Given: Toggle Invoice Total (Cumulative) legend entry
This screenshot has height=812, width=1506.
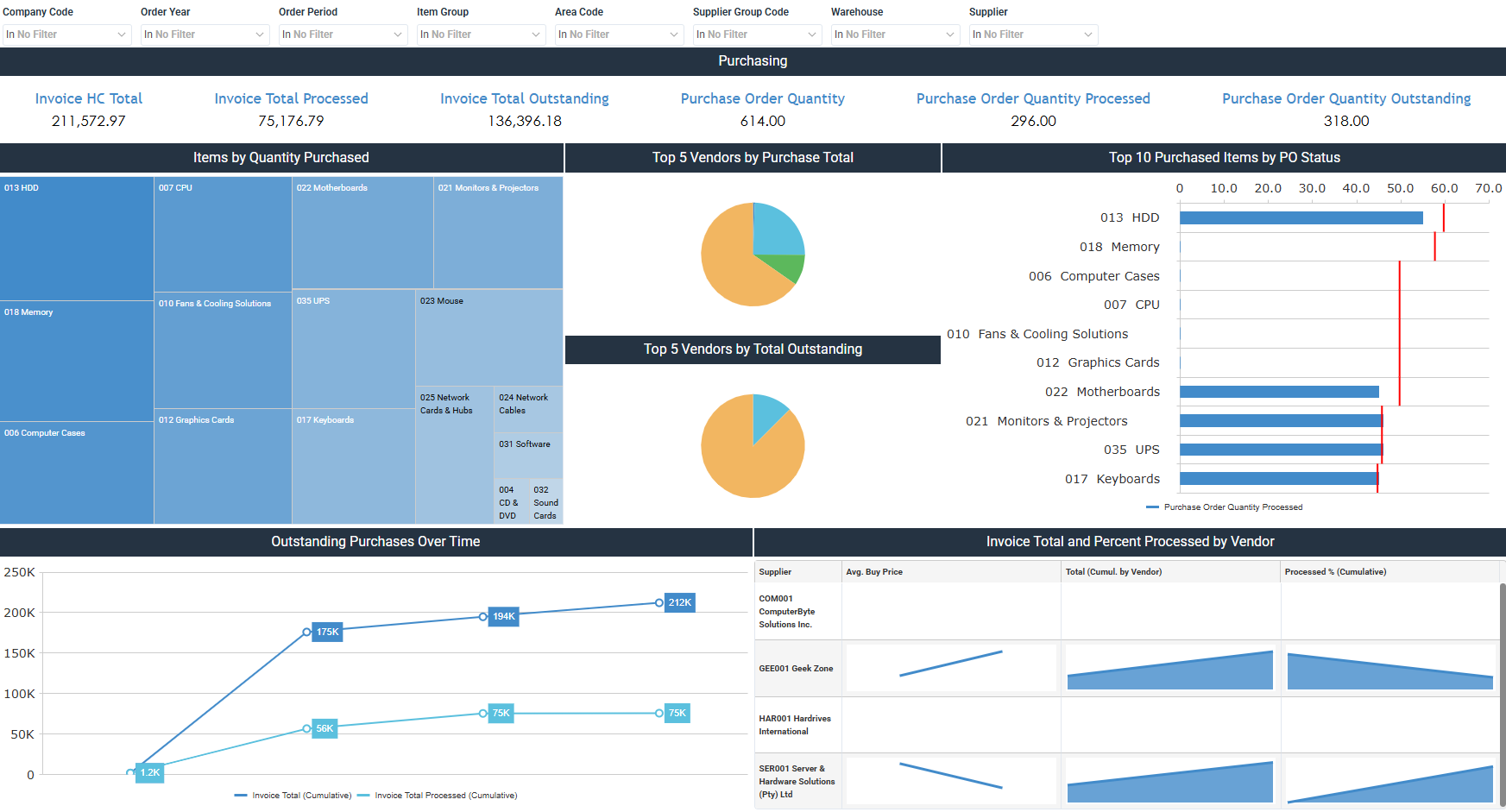Looking at the screenshot, I should [x=293, y=796].
